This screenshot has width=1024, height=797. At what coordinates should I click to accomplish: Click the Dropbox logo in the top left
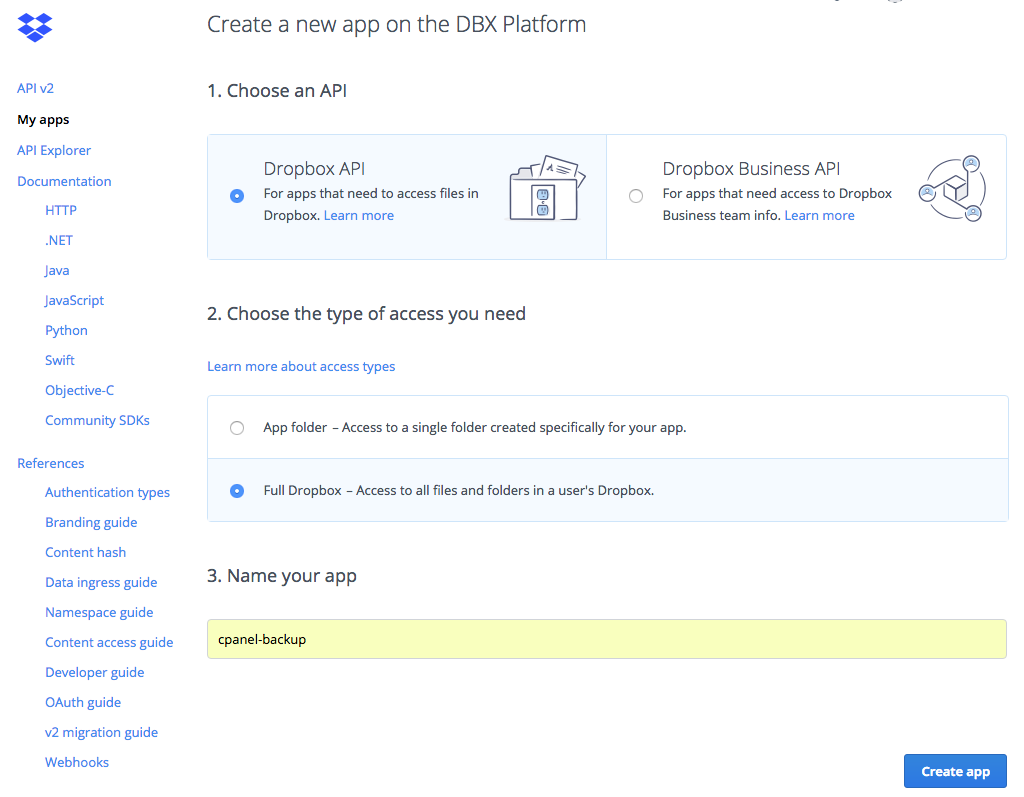34,27
